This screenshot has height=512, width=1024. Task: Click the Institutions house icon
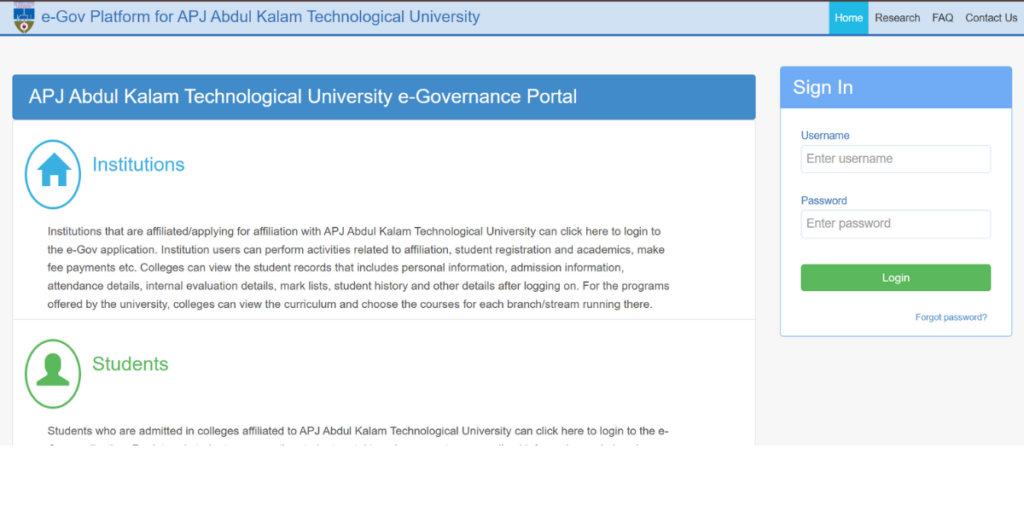[x=53, y=174]
